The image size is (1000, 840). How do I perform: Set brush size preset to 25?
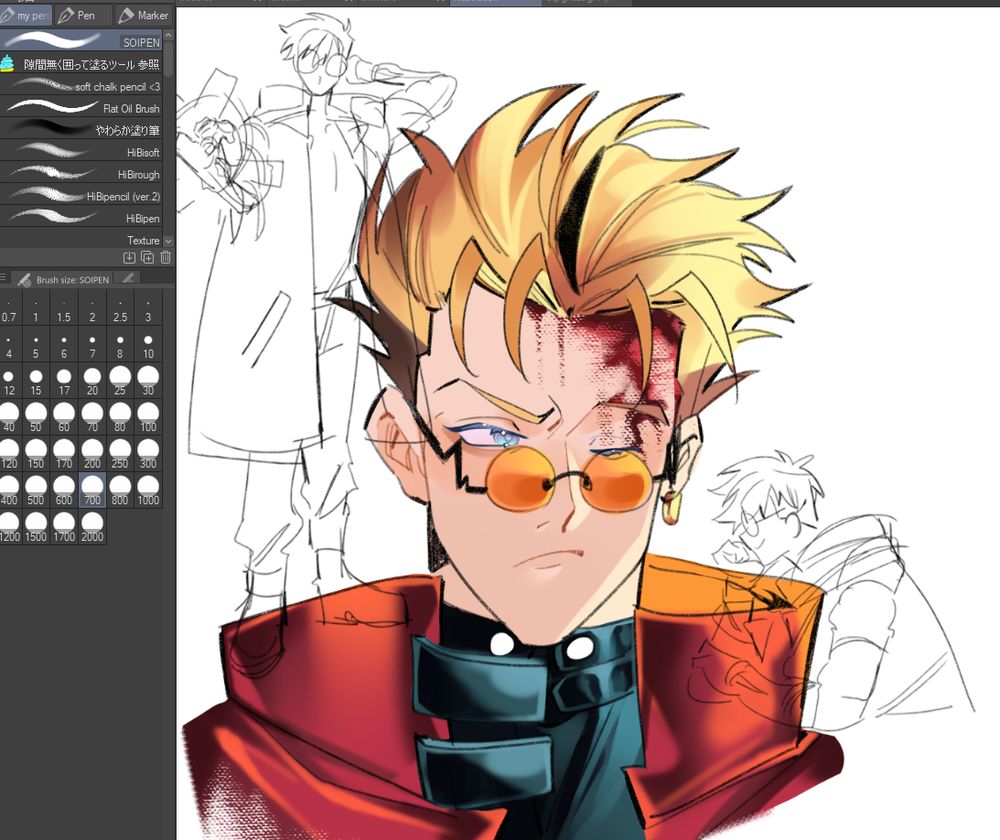(x=120, y=381)
